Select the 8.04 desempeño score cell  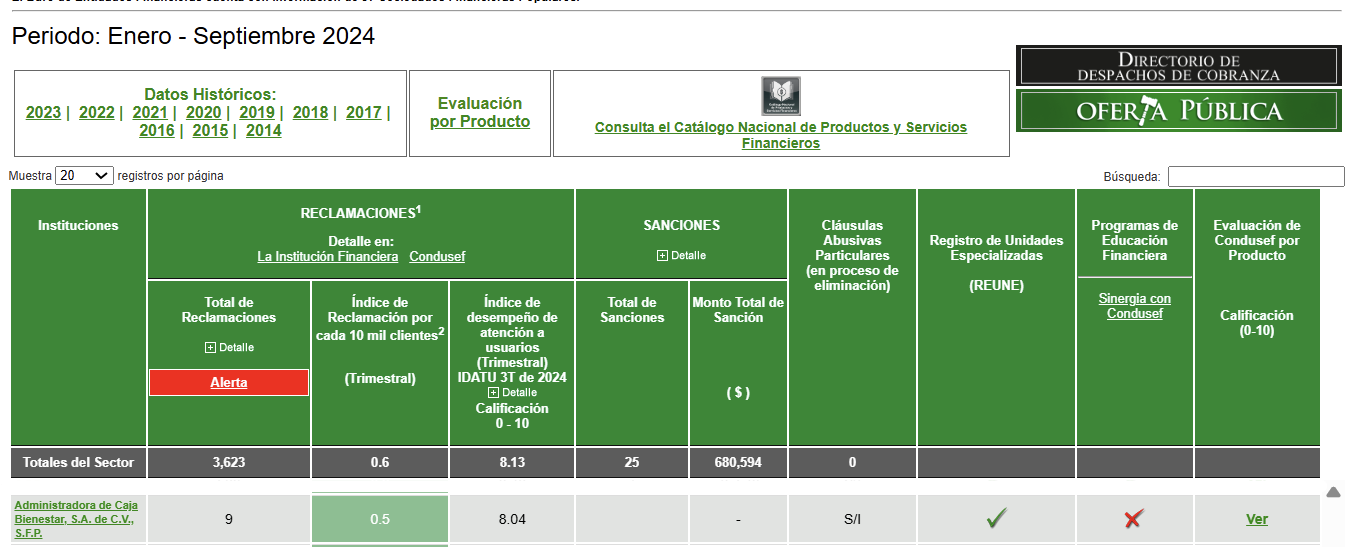pyautogui.click(x=512, y=519)
